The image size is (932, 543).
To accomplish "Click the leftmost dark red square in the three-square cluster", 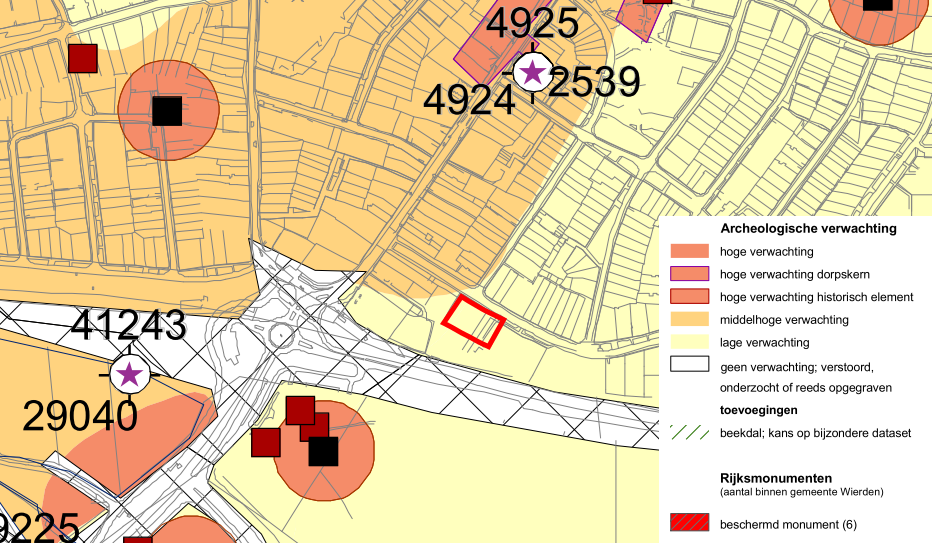I will (266, 443).
